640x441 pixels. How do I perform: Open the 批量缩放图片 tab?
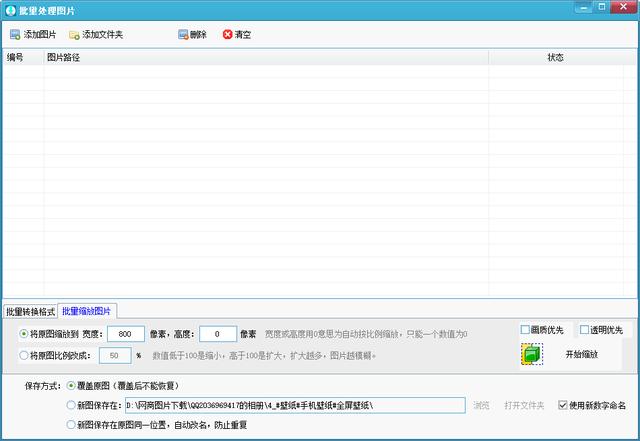87,311
